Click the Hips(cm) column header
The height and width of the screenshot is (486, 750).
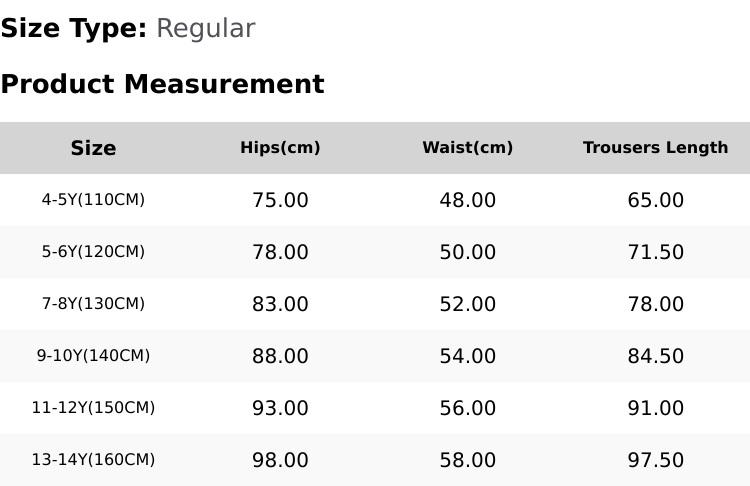point(280,148)
